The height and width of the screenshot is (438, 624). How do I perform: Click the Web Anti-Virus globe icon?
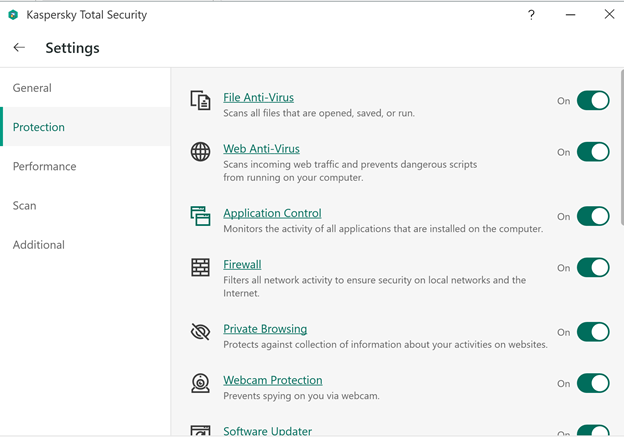click(200, 152)
